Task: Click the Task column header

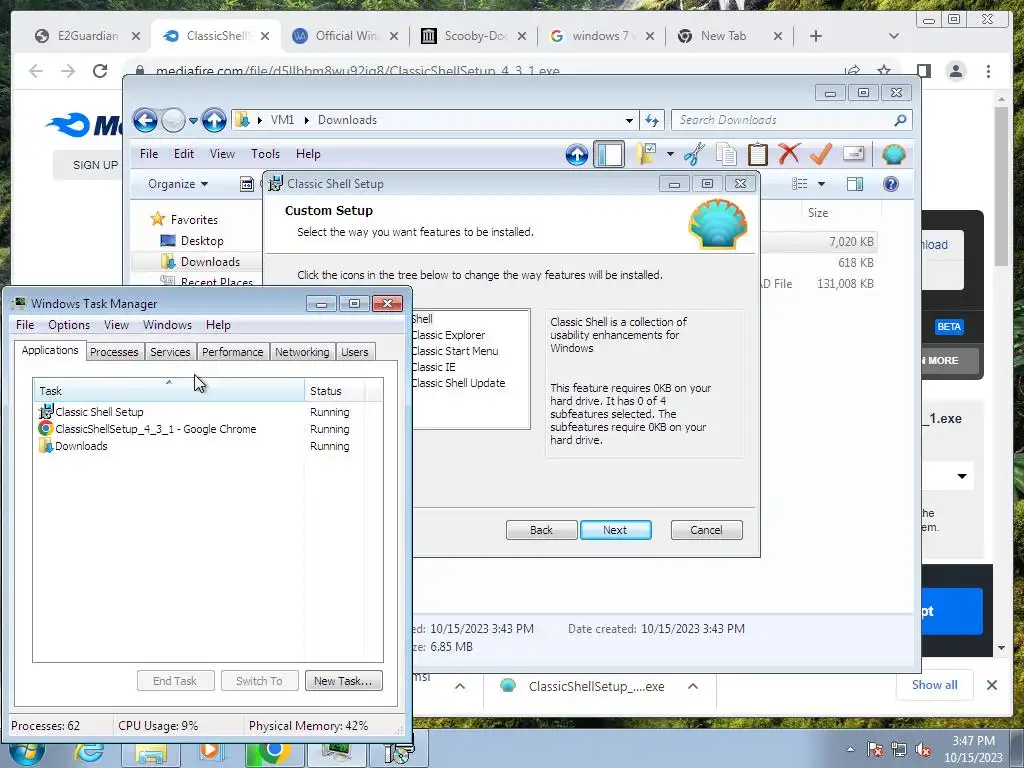Action: 168,391
